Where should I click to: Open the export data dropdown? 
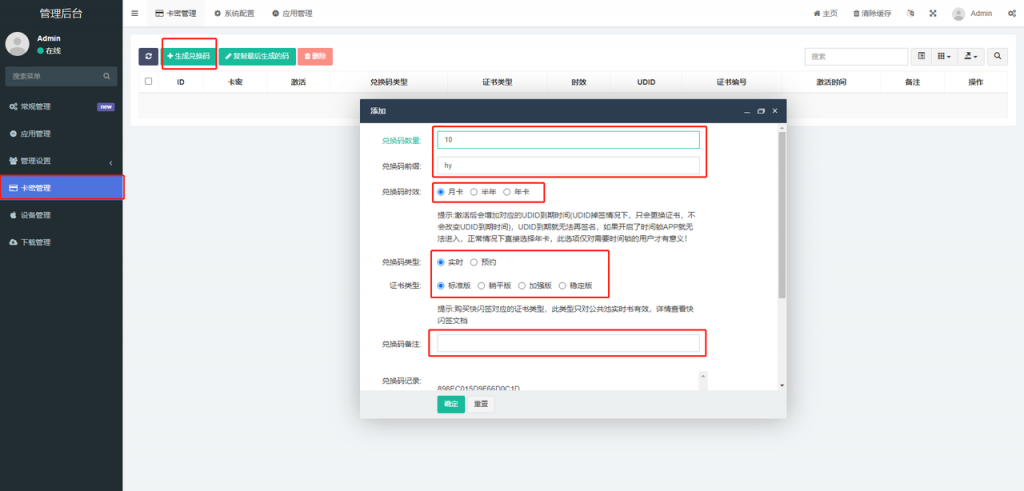pyautogui.click(x=970, y=56)
